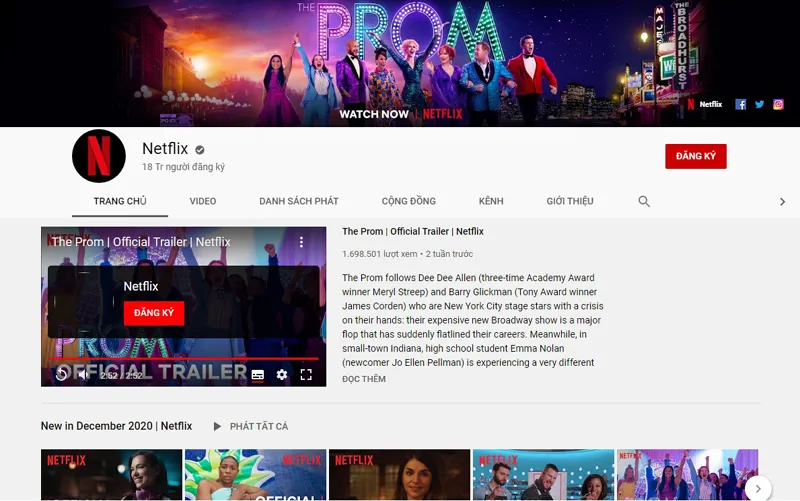Search the channel with magnifier icon
Image resolution: width=800 pixels, height=501 pixels.
tap(644, 202)
